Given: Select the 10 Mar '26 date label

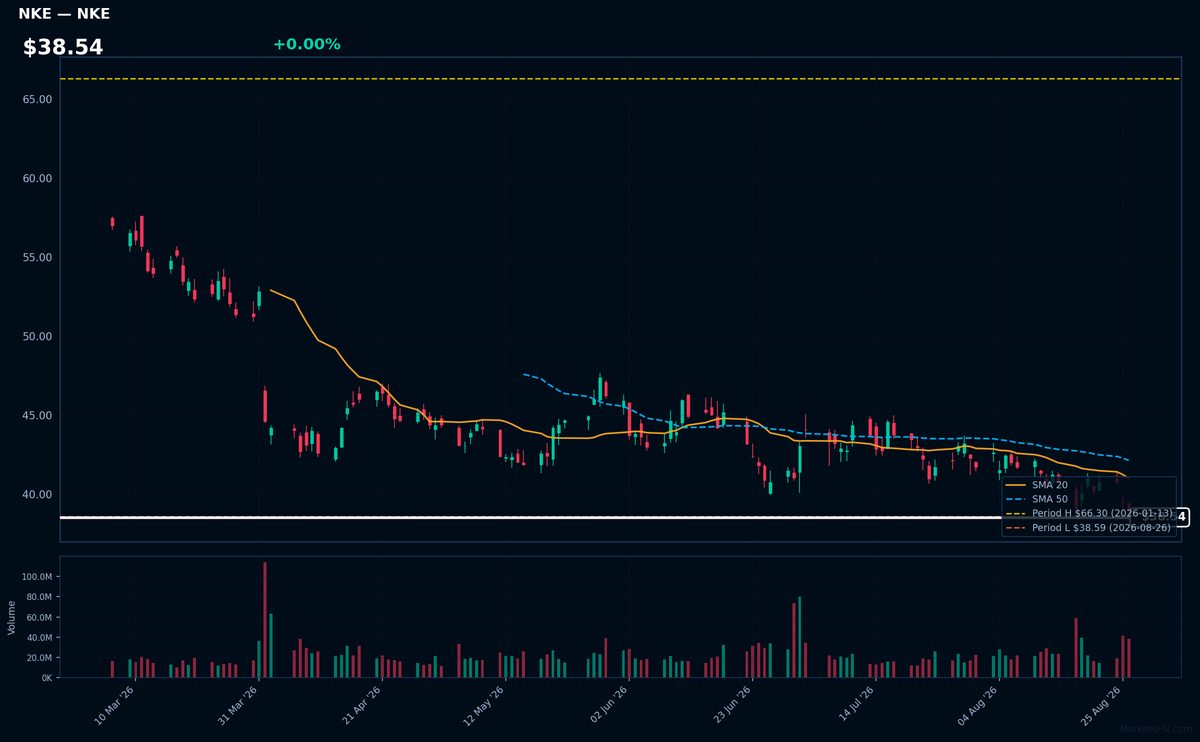Looking at the screenshot, I should (115, 706).
